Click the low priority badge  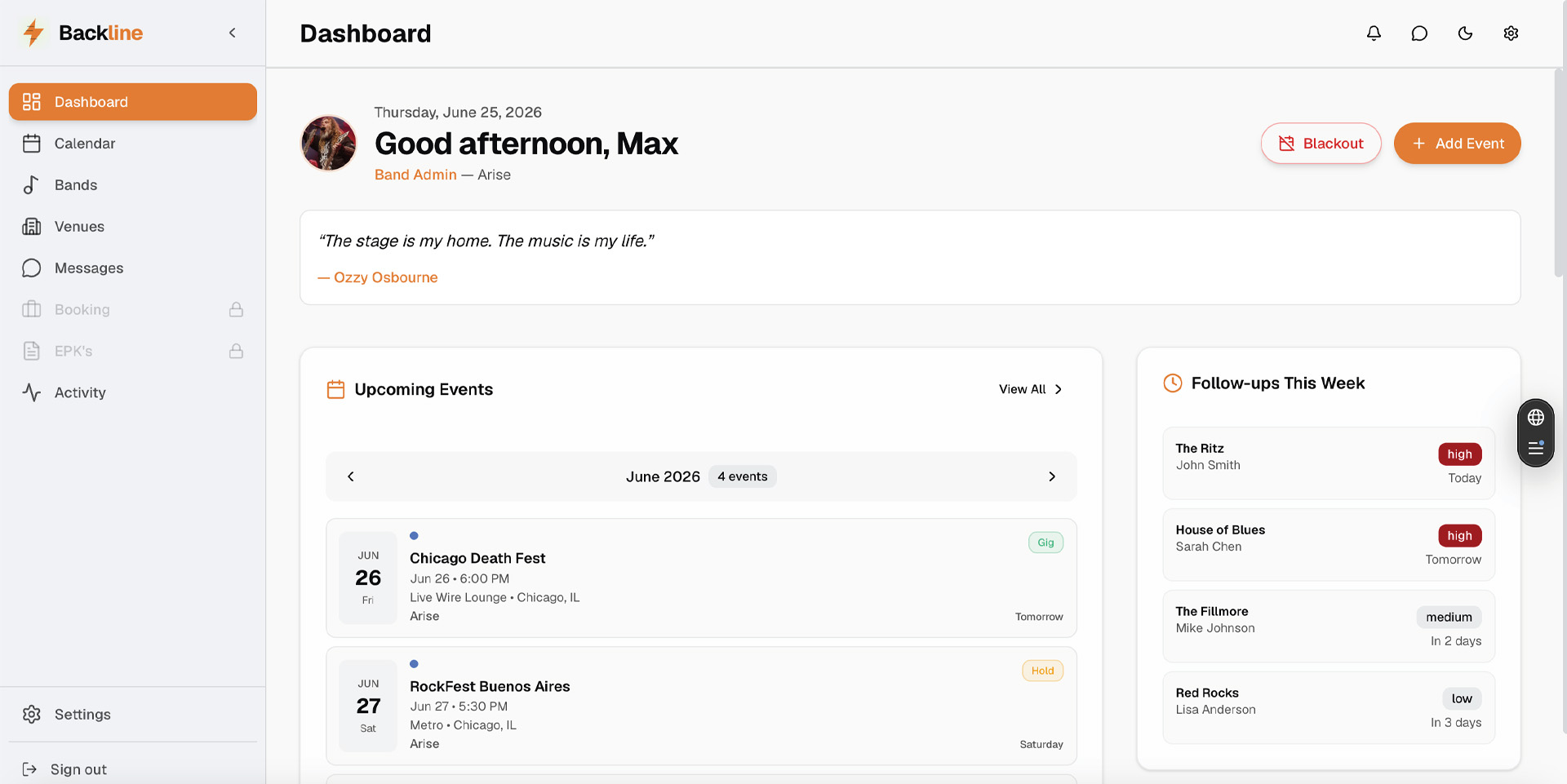pos(1462,699)
